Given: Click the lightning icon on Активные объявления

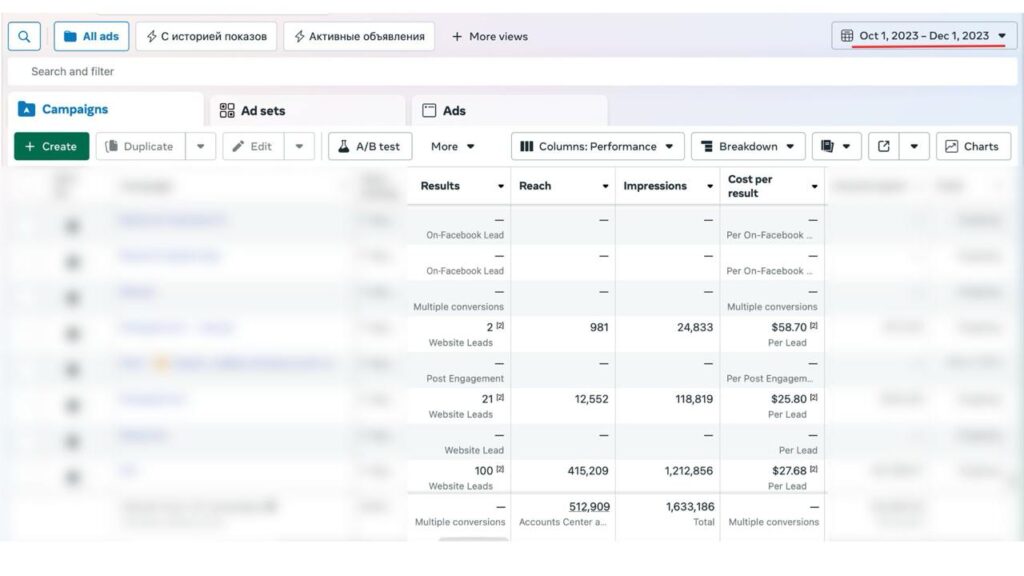Looking at the screenshot, I should click(x=299, y=36).
